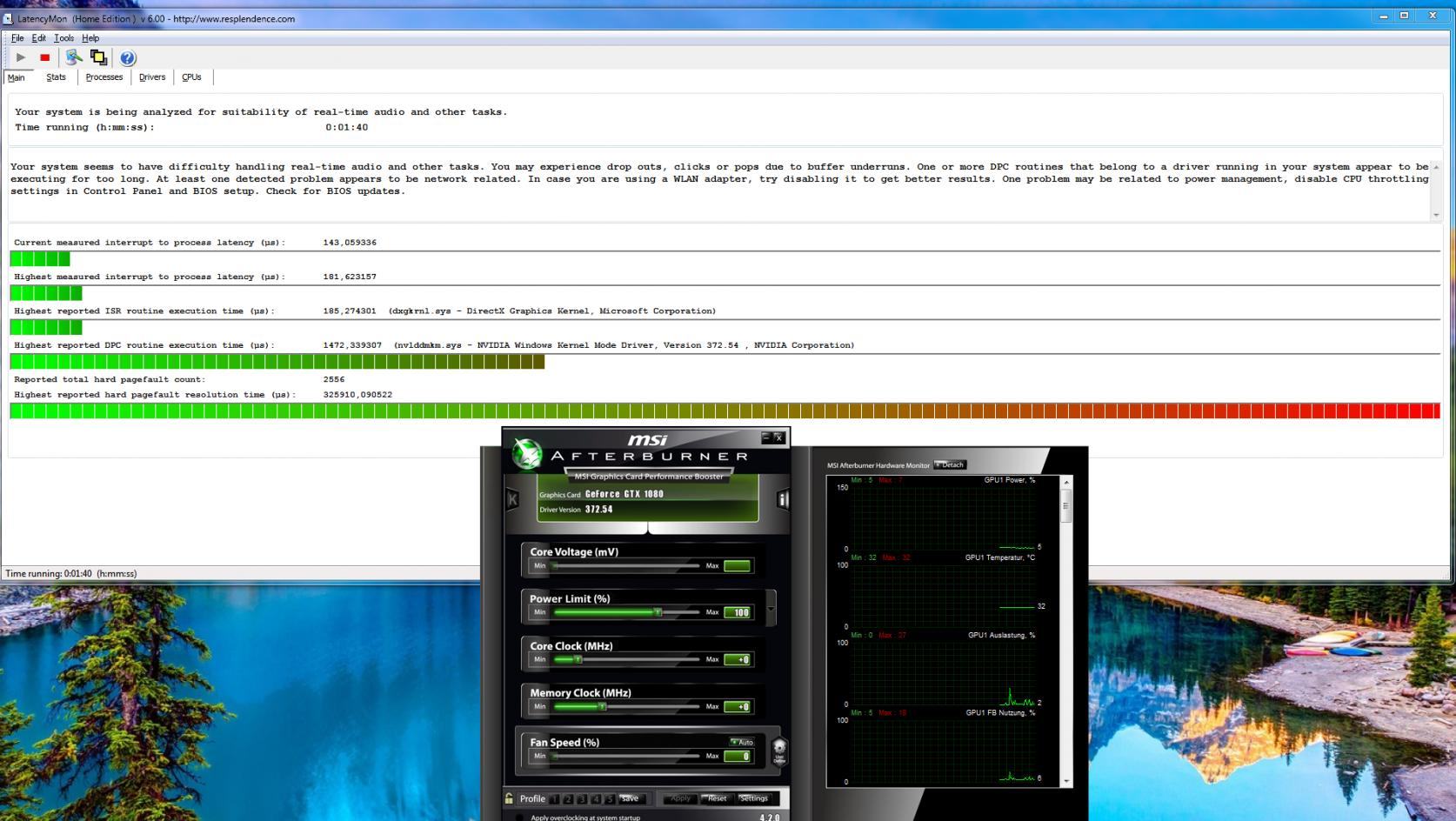
Task: Click the hardware monitor scroll-up arrow
Action: pos(1066,481)
